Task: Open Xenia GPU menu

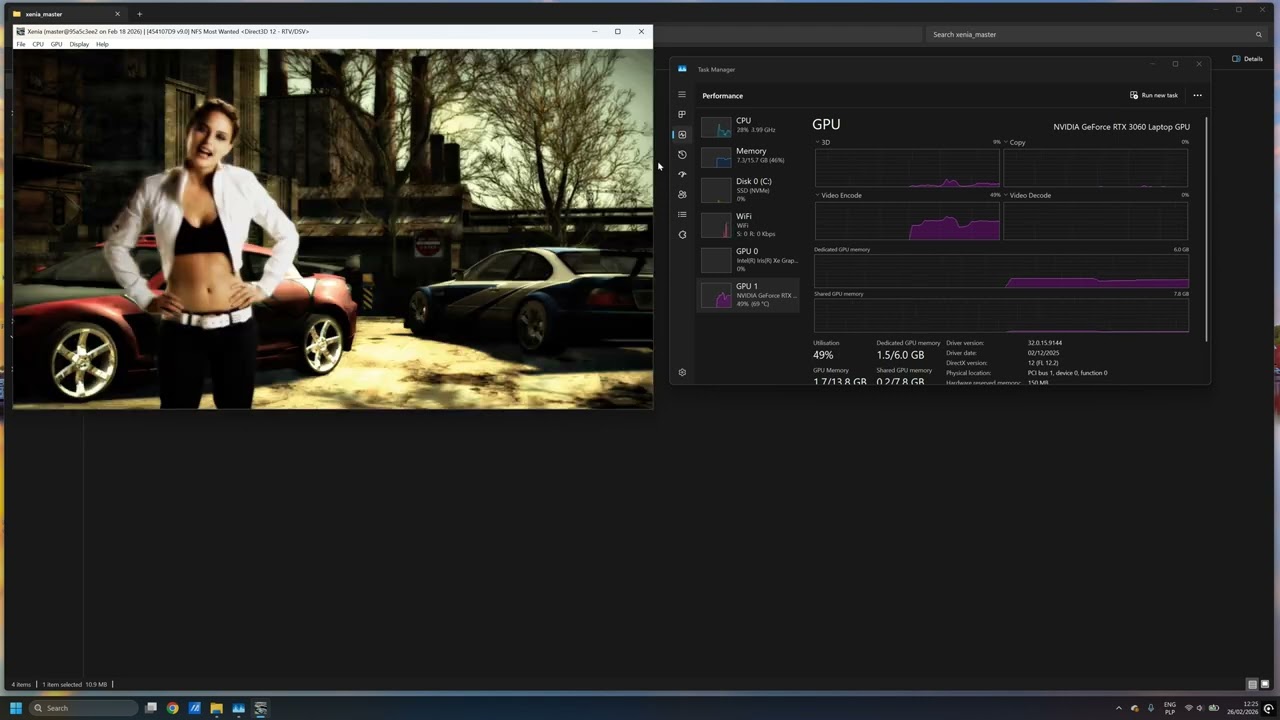Action: (56, 44)
